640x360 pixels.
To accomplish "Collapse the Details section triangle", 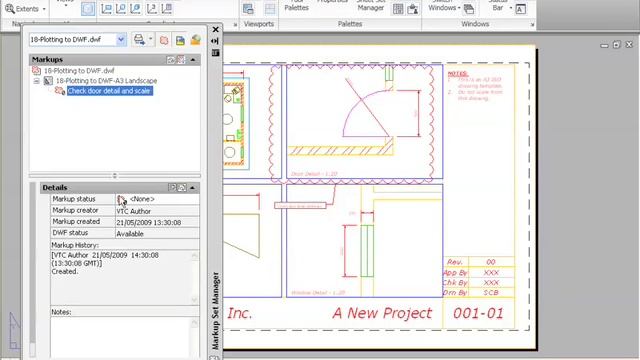I will 192,188.
